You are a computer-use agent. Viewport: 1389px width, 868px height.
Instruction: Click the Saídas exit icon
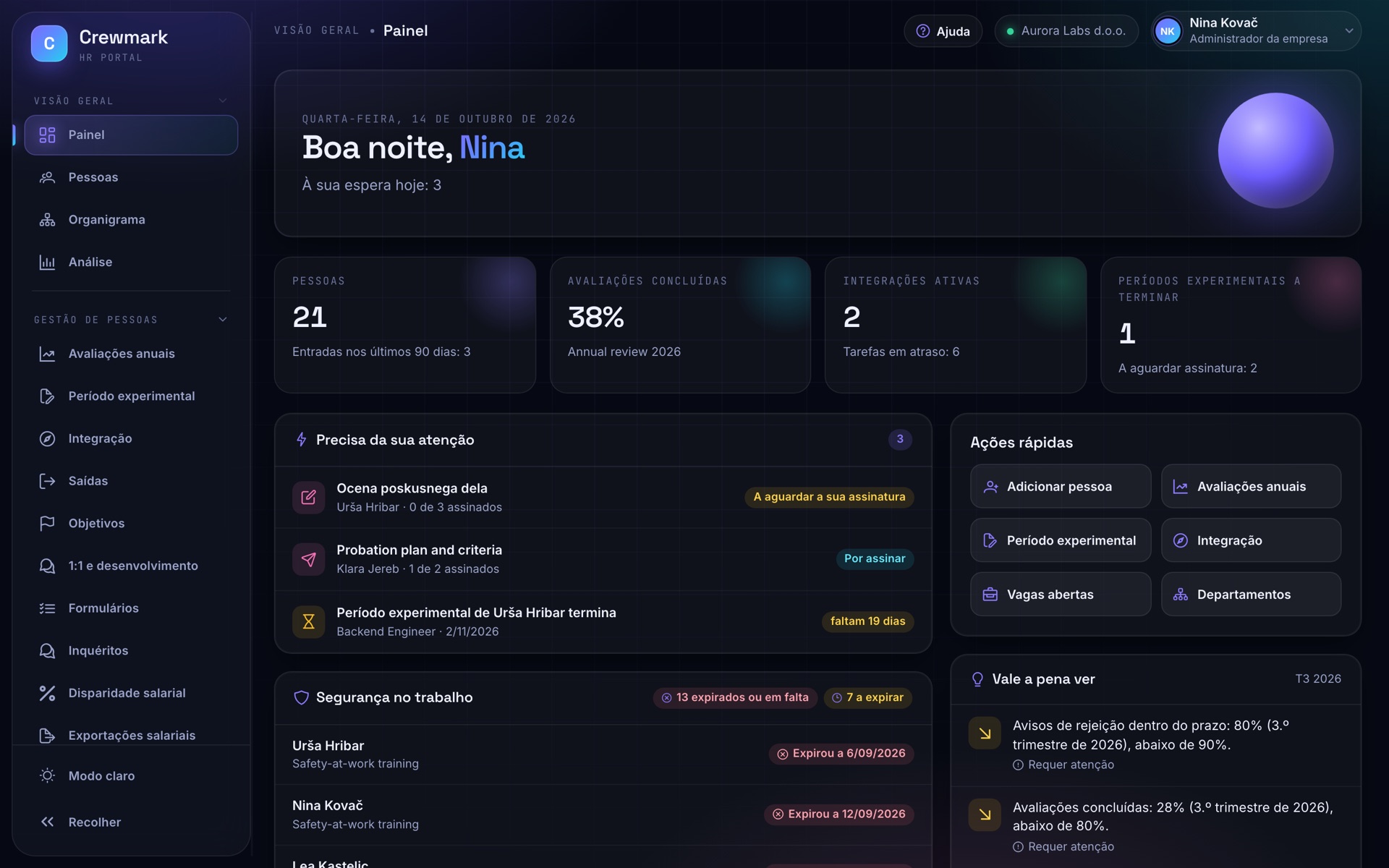[47, 481]
